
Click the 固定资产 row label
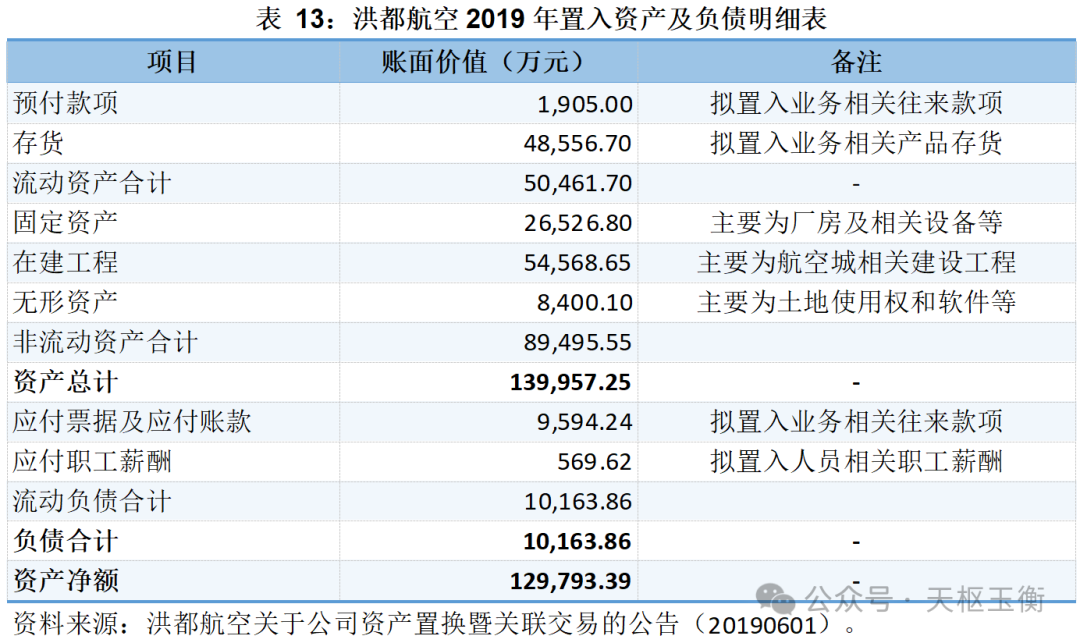click(x=65, y=223)
